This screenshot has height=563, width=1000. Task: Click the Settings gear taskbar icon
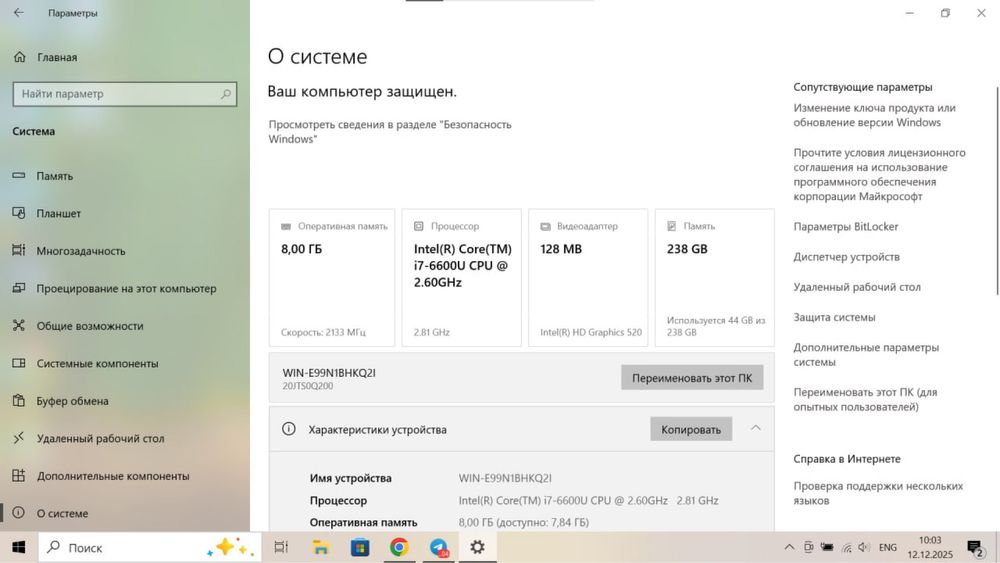pyautogui.click(x=477, y=547)
